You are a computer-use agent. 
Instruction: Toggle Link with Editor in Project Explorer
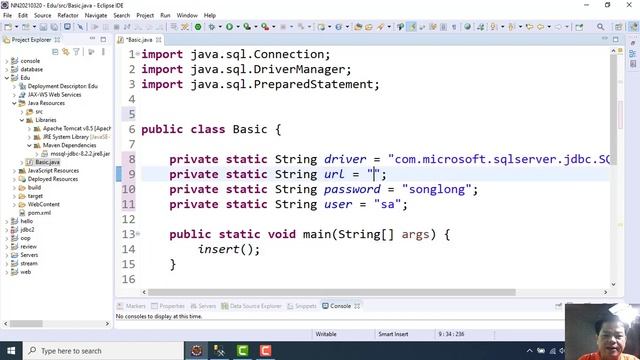point(65,52)
